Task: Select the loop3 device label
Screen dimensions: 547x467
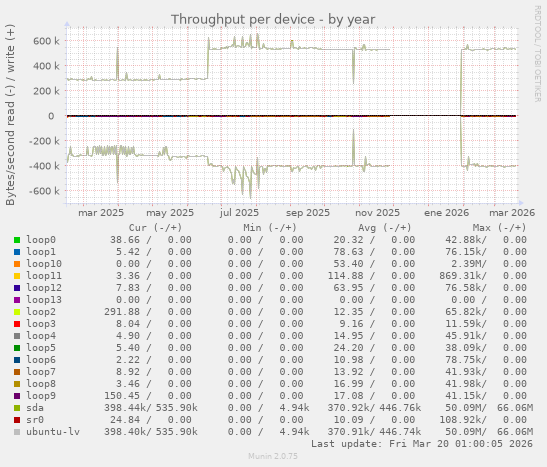Action: (41, 324)
